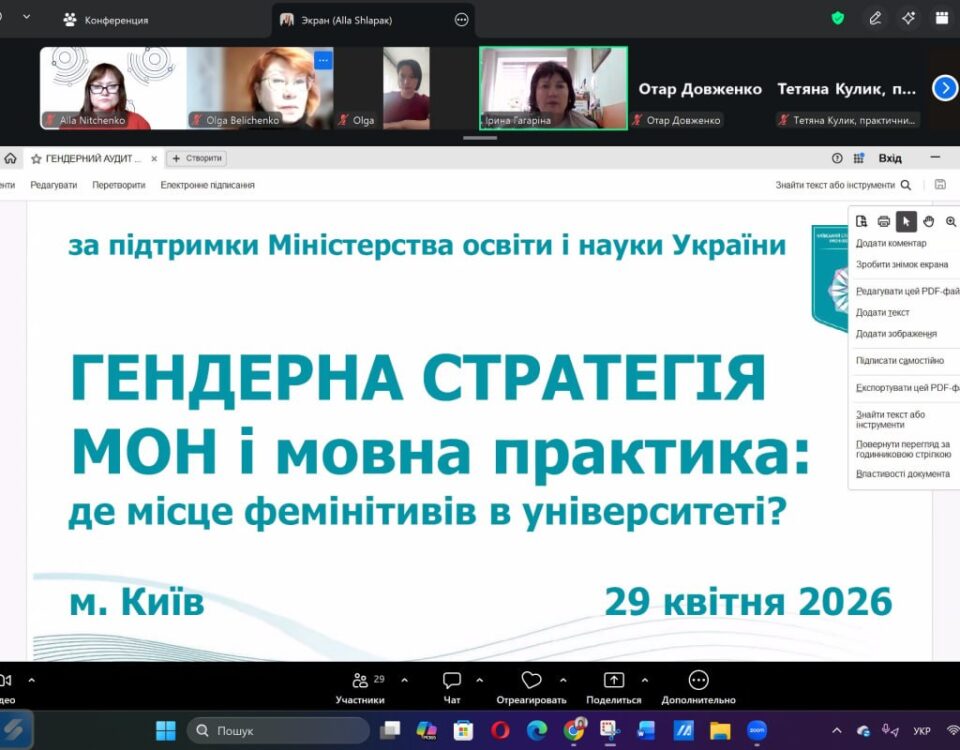Click the Windows taskbar search field Пошук

click(x=264, y=731)
